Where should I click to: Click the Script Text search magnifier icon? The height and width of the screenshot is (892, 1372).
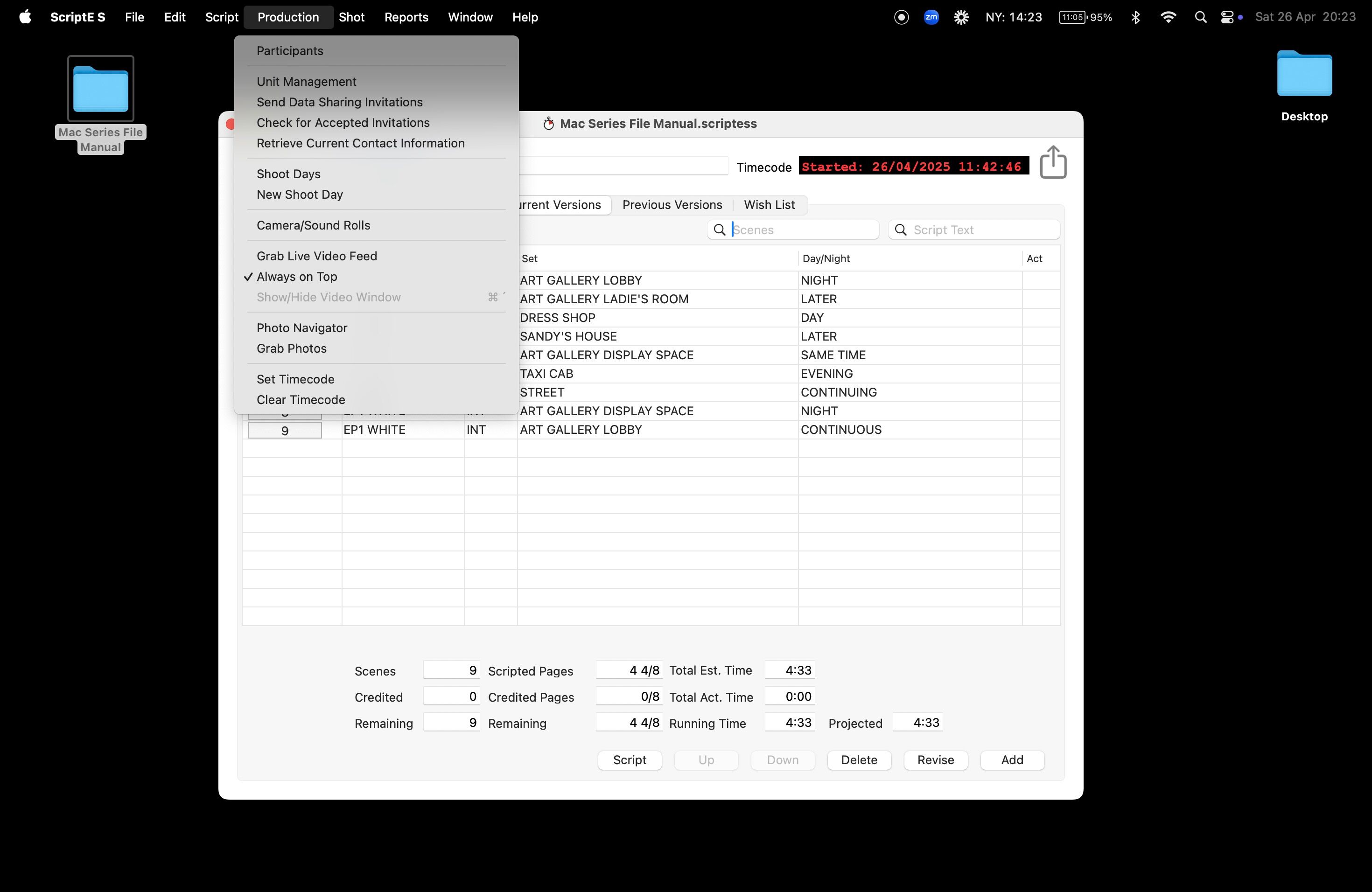901,230
